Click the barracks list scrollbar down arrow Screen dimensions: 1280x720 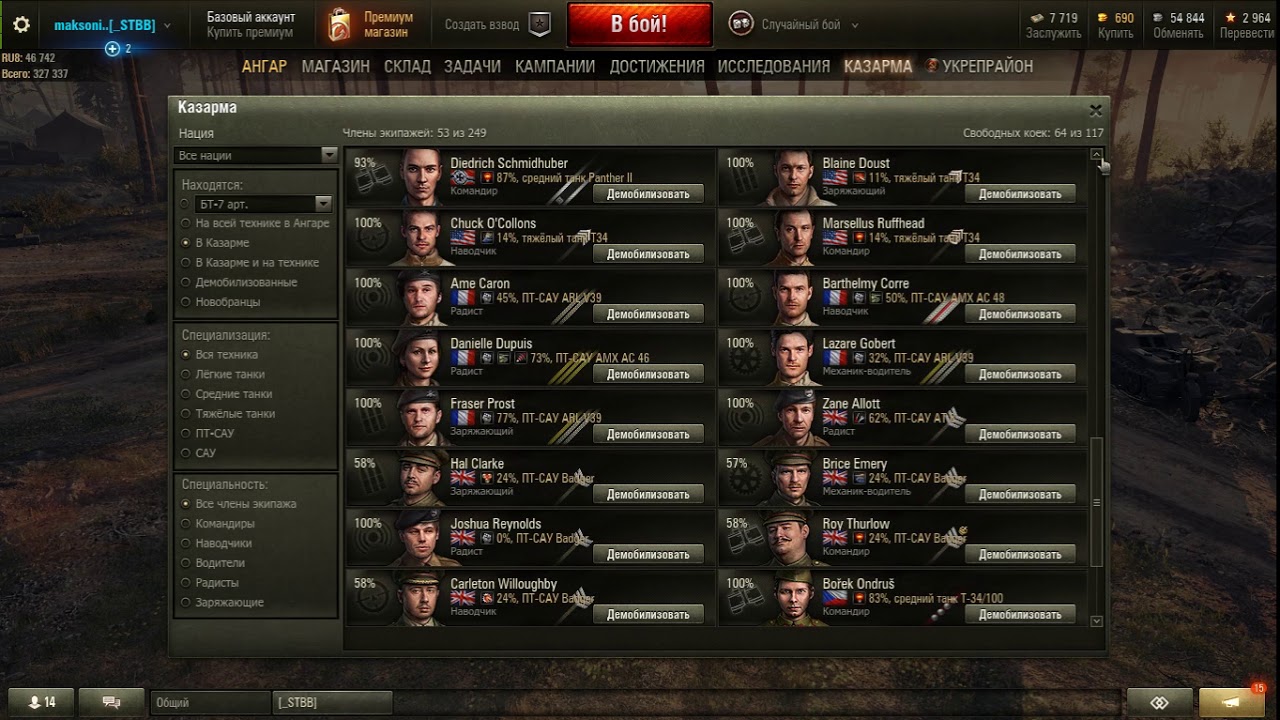(x=1097, y=621)
